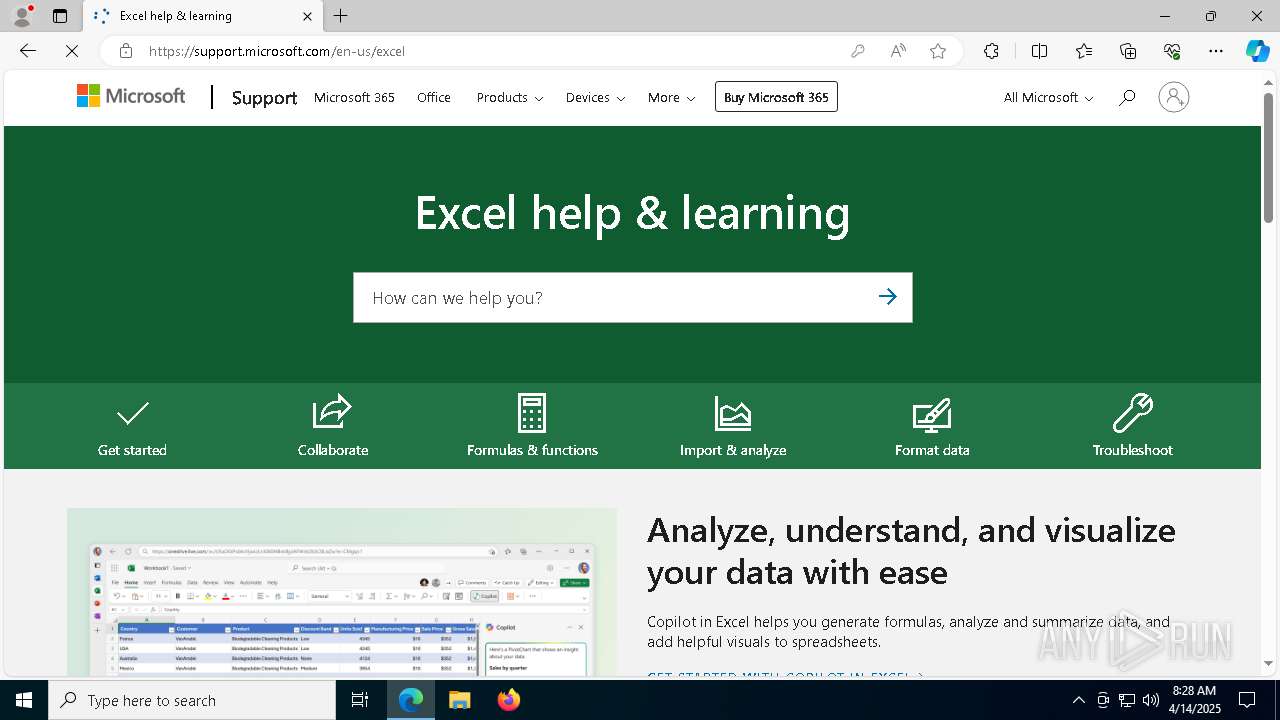Open the Formulas & functions calculator icon
This screenshot has height=720, width=1280.
(x=532, y=412)
